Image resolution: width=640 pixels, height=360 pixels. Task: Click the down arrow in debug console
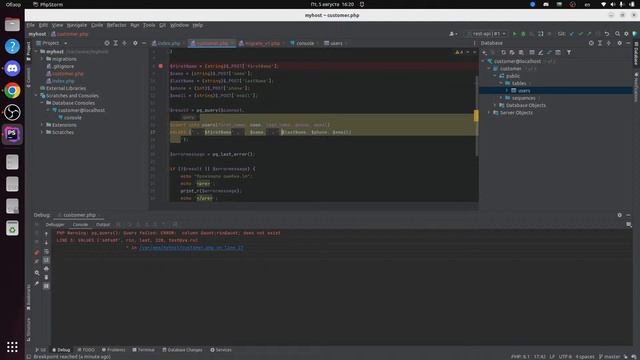click(x=46, y=243)
